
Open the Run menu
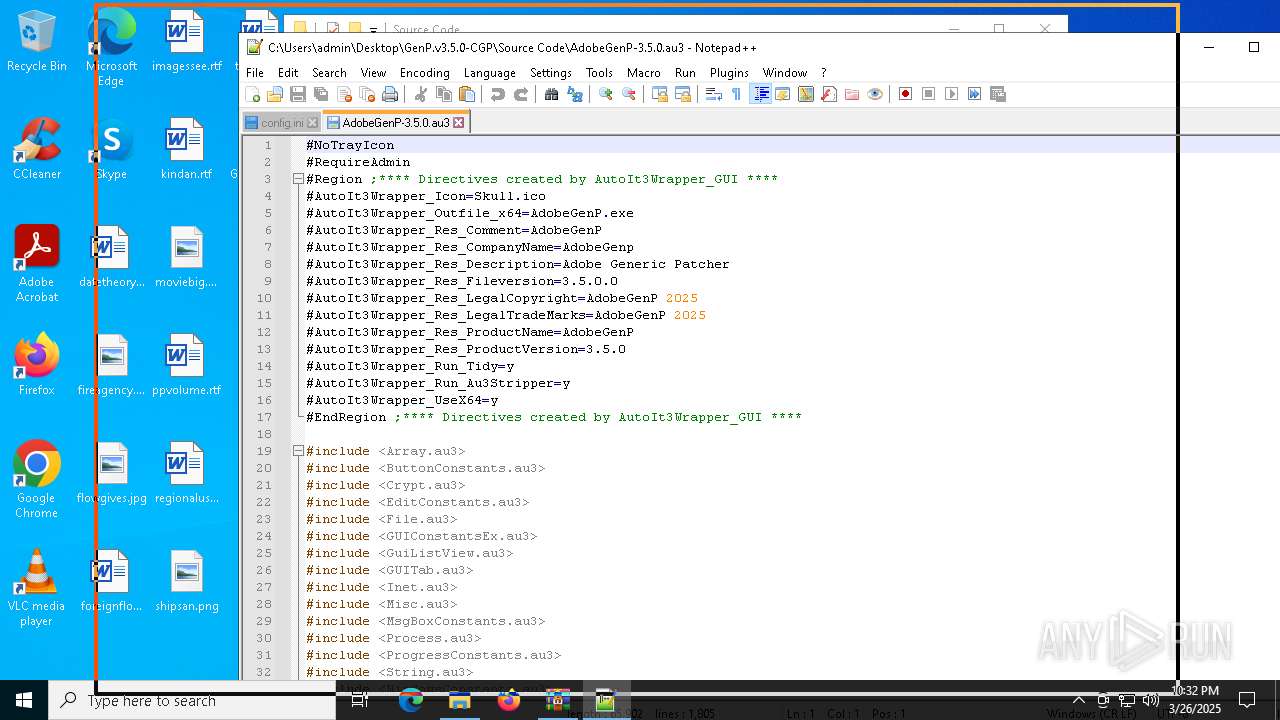(x=685, y=73)
